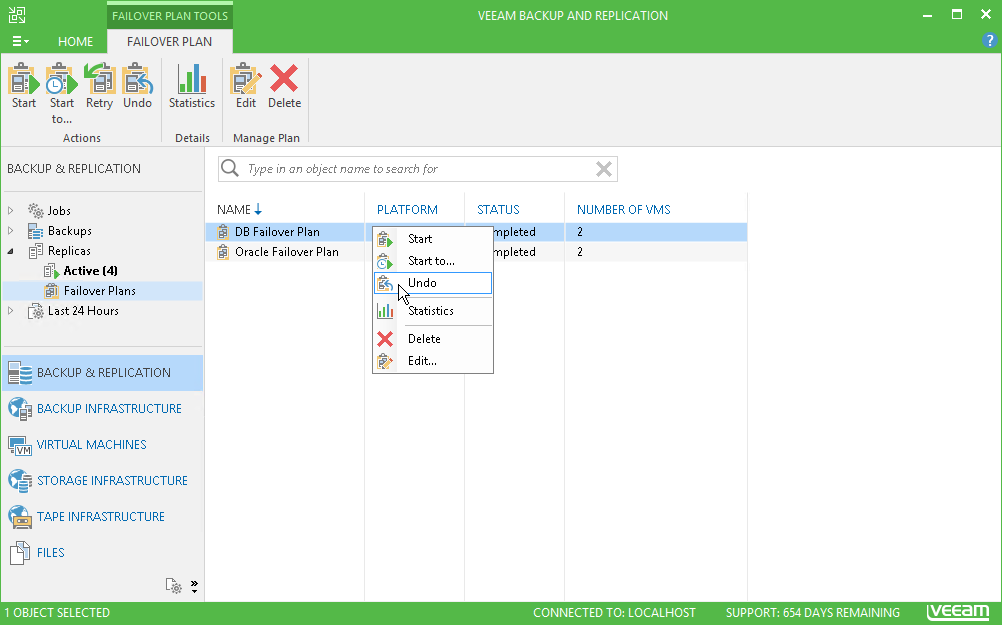Screen dimensions: 1002x625
Task: Click the Edit plan ribbon icon
Action: [245, 86]
